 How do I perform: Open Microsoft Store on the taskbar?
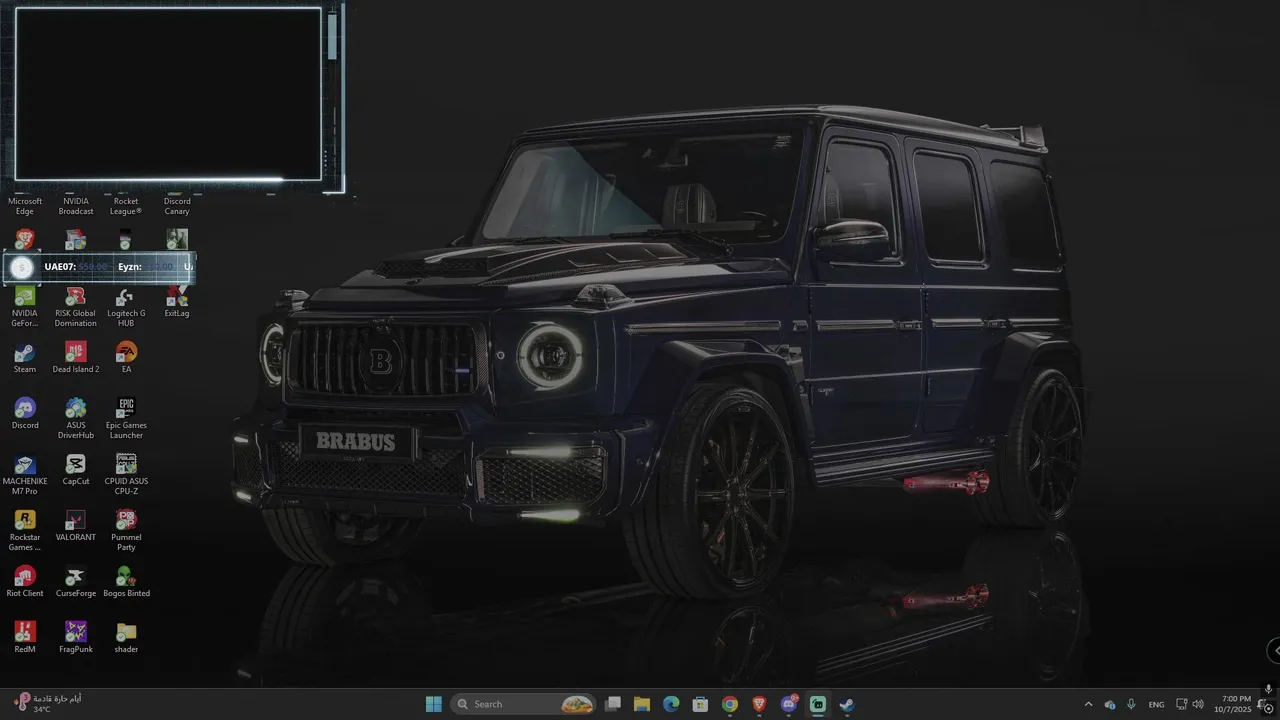[701, 704]
